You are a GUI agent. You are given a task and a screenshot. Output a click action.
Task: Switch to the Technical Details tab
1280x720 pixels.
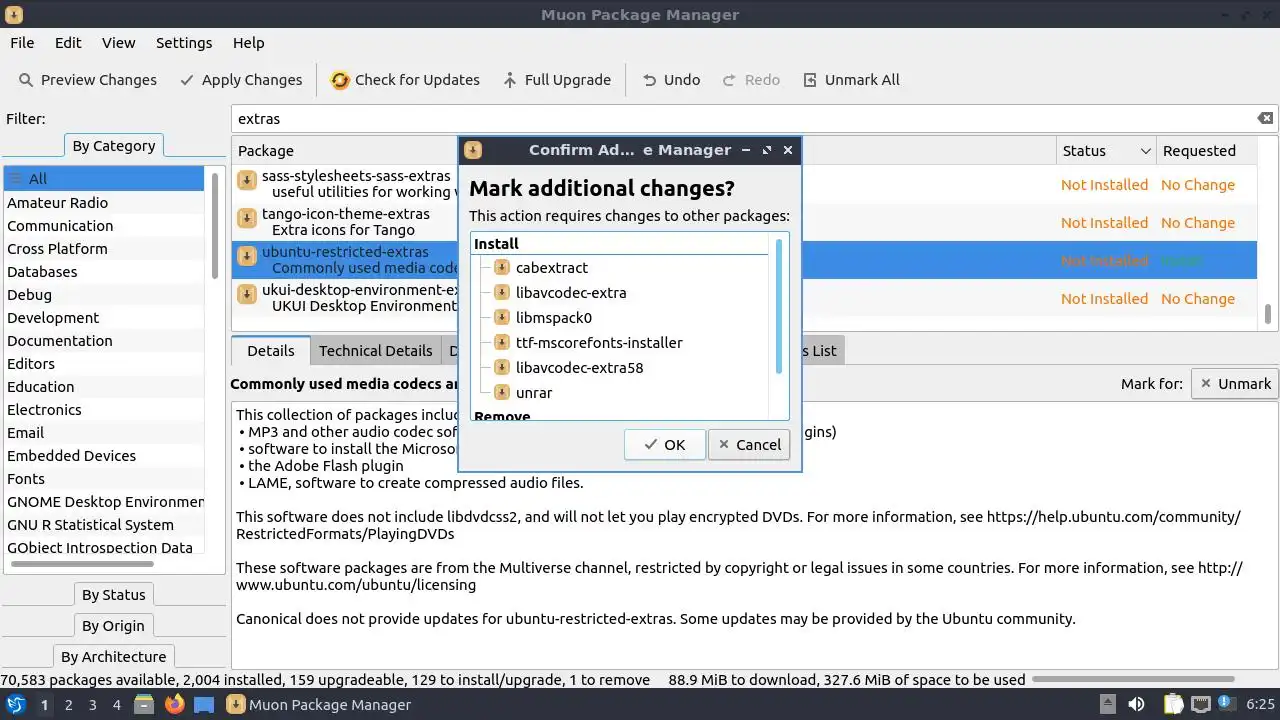click(375, 351)
